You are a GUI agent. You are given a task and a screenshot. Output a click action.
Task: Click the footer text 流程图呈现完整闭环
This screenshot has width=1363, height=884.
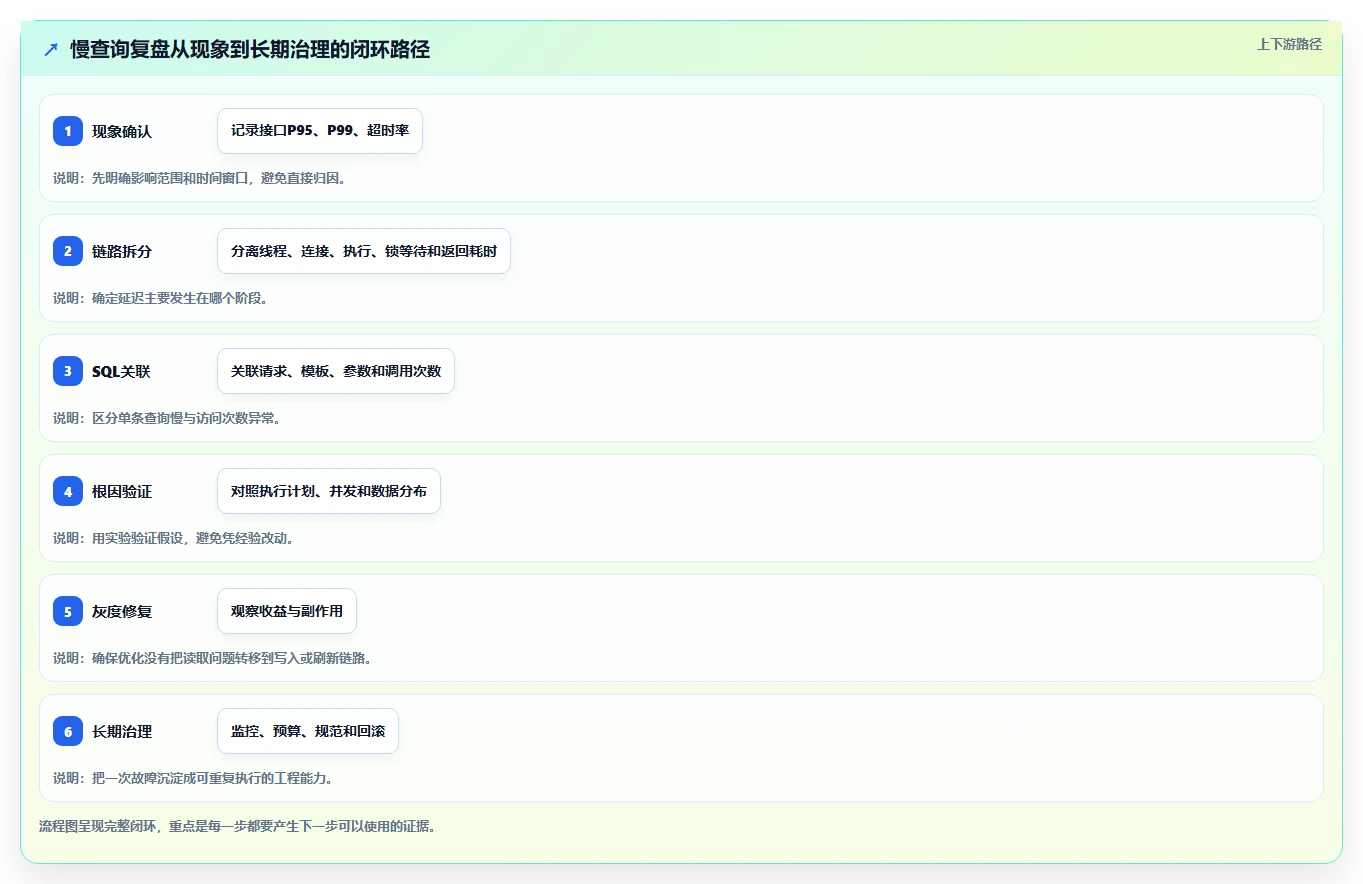237,826
